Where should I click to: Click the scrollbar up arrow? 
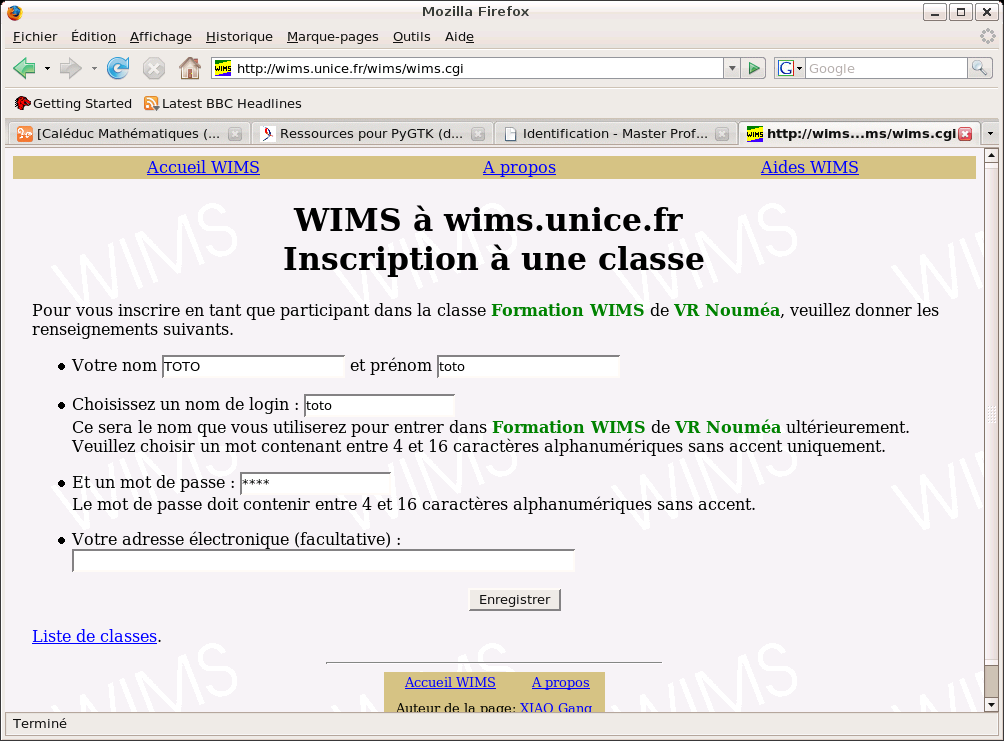pyautogui.click(x=991, y=155)
